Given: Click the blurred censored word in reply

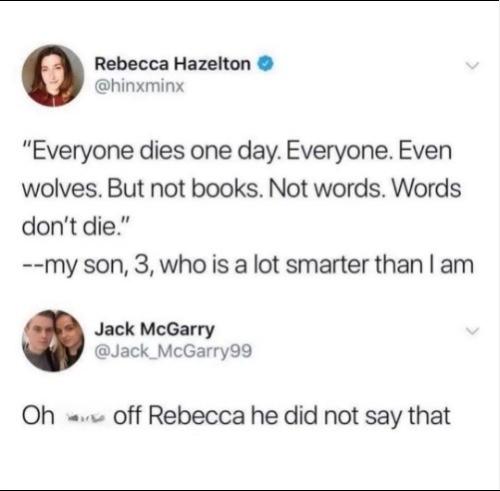Looking at the screenshot, I should point(85,417).
